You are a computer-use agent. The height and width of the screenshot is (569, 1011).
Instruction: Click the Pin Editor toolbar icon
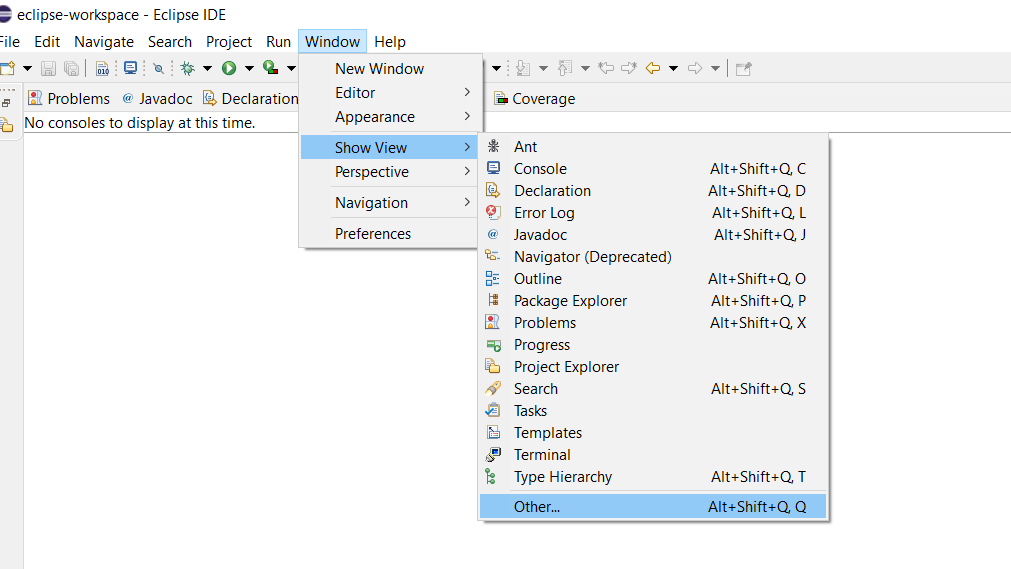tap(743, 68)
